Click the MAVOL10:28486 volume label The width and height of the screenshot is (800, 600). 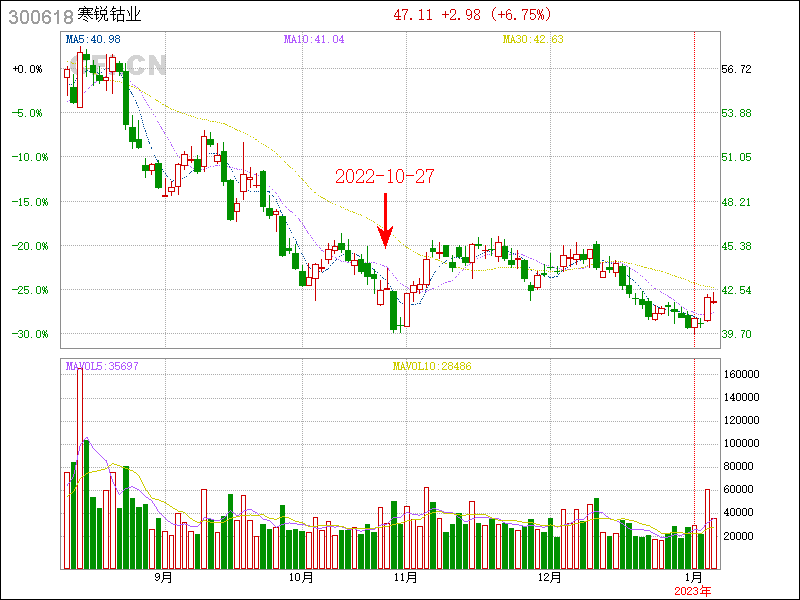tap(431, 367)
